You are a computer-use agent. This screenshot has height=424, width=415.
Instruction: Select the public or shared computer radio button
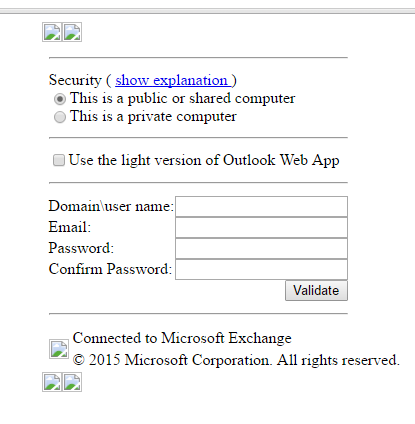60,99
